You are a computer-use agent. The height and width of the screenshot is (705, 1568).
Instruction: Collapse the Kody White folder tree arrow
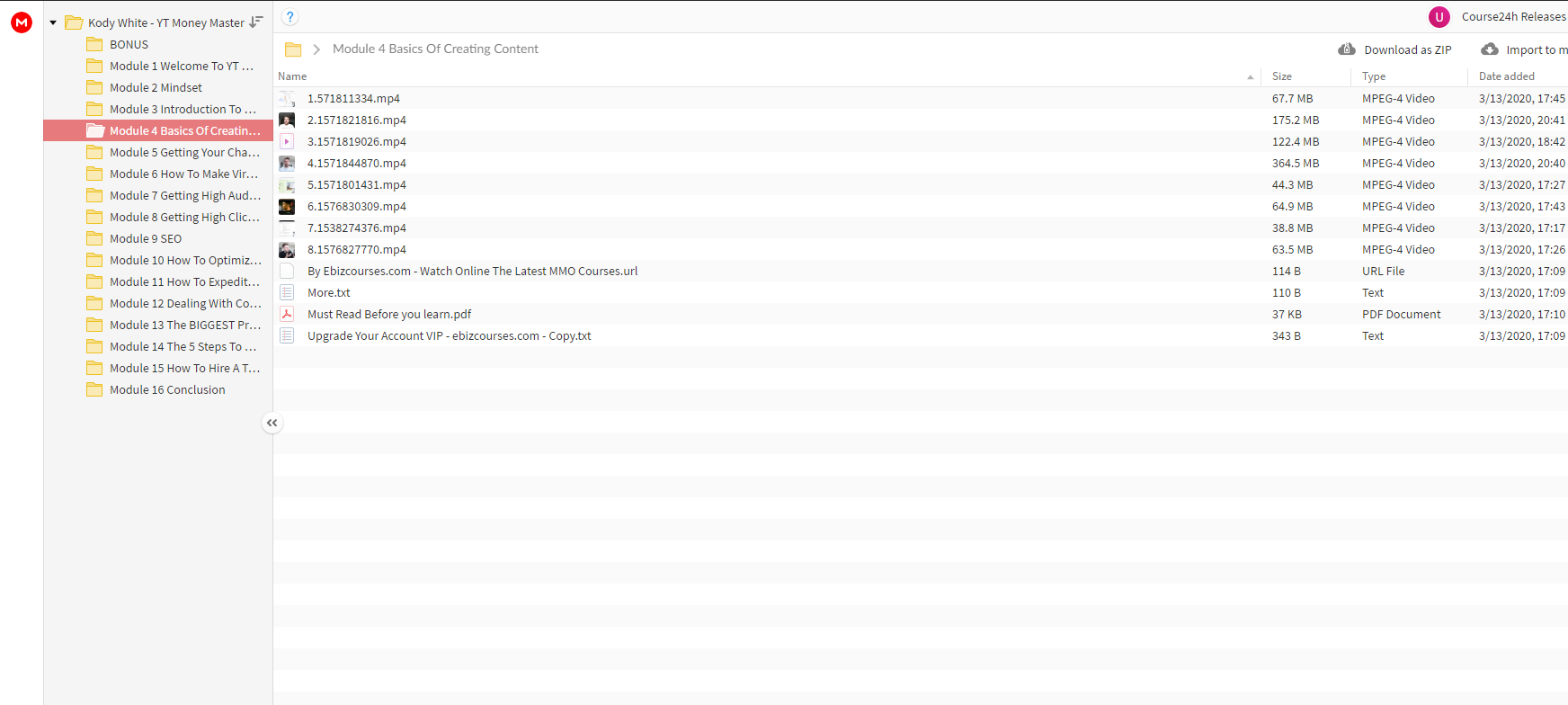pyautogui.click(x=53, y=22)
